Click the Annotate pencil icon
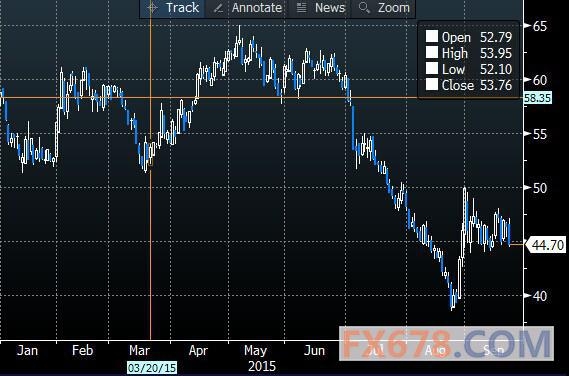Screen dimensions: 569x376 219,8
